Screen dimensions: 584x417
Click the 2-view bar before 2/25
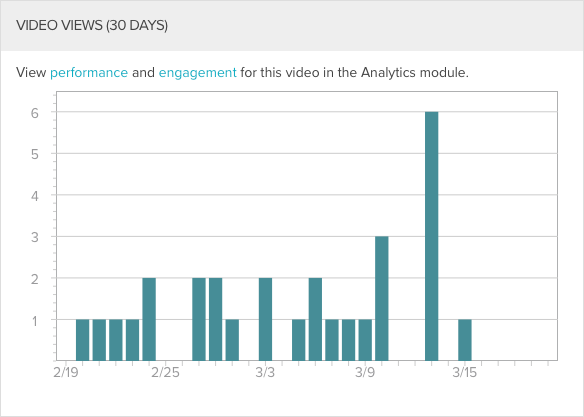pos(149,319)
